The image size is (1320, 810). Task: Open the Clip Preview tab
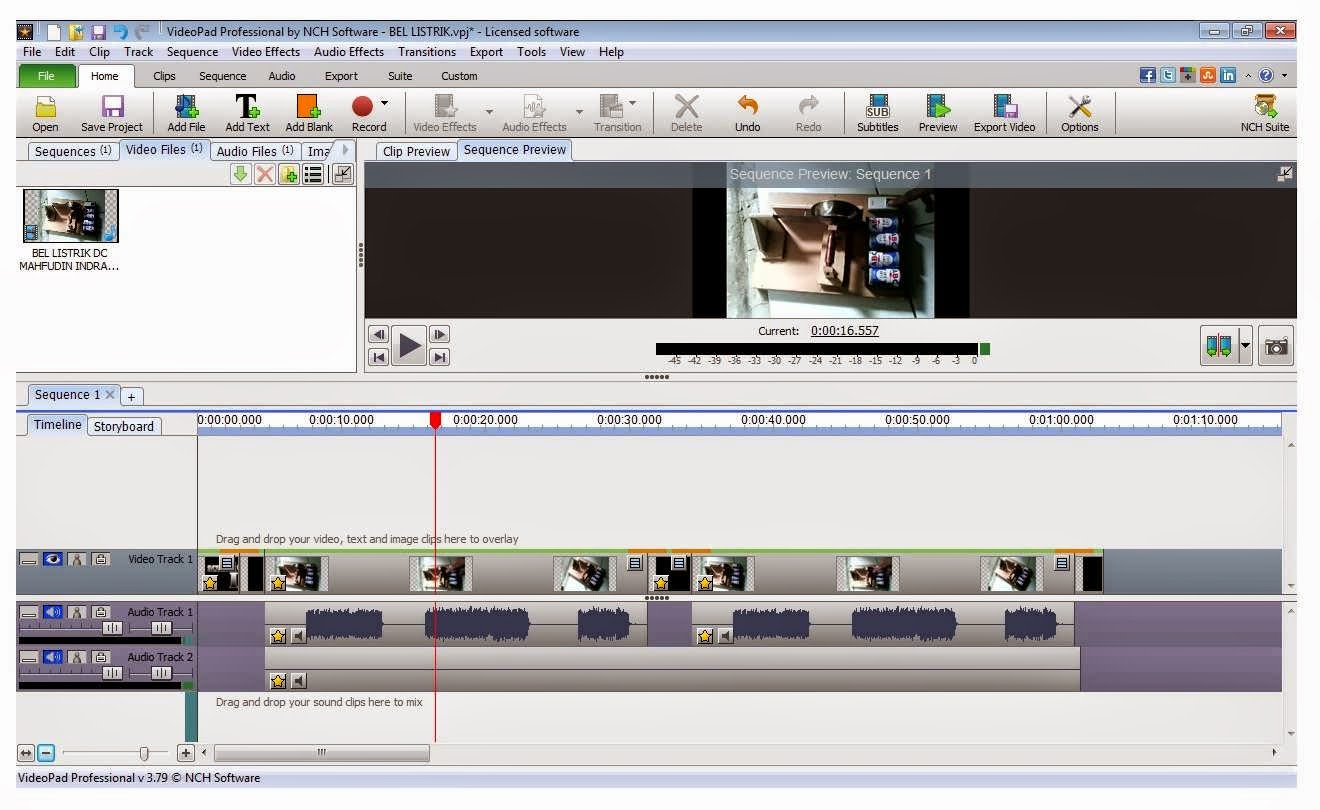click(416, 151)
